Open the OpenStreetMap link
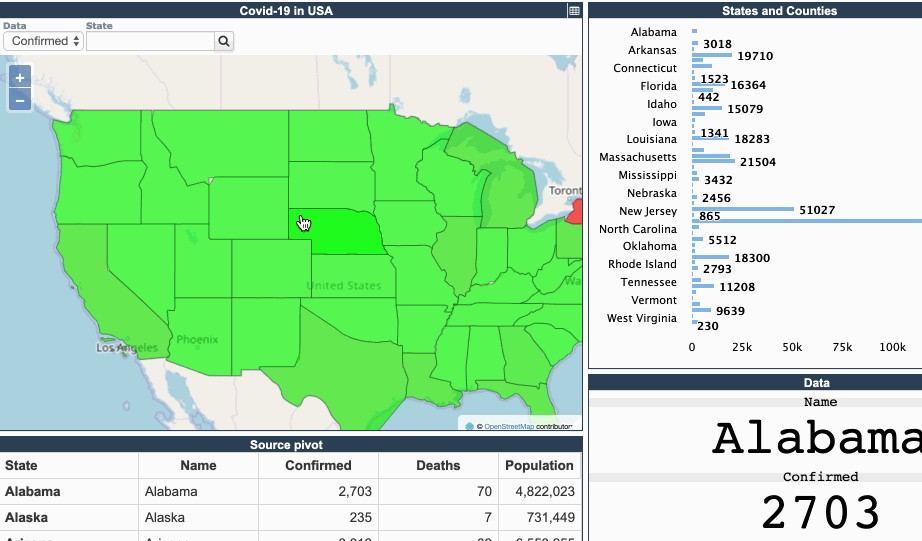Viewport: 922px width, 541px height. [x=508, y=426]
